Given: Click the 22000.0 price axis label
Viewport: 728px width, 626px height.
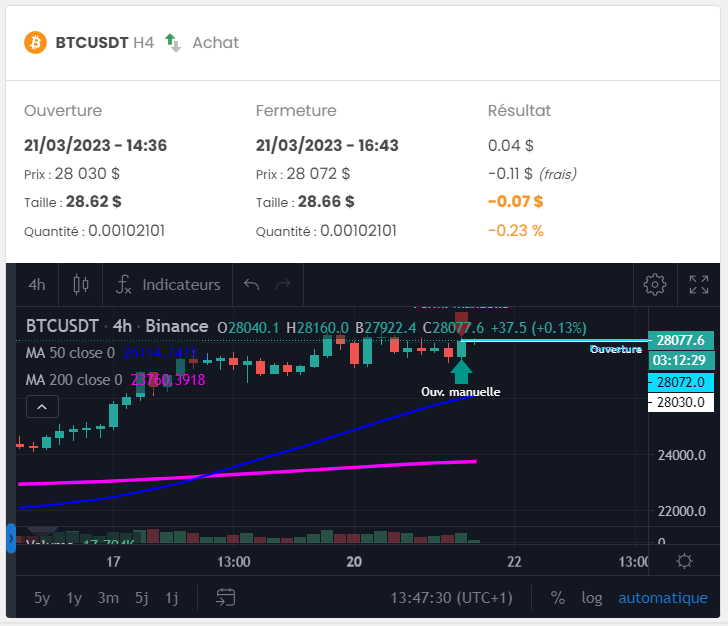Looking at the screenshot, I should [682, 511].
